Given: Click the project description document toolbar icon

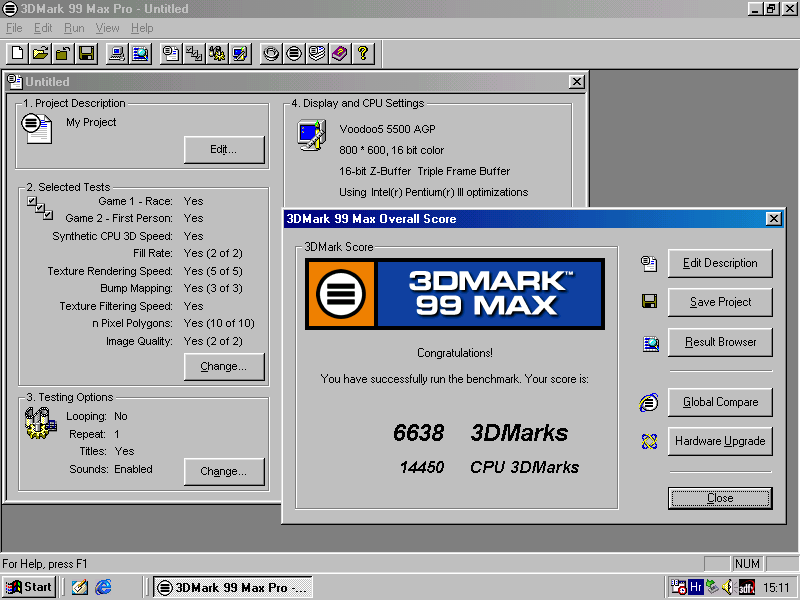Looking at the screenshot, I should click(x=171, y=53).
